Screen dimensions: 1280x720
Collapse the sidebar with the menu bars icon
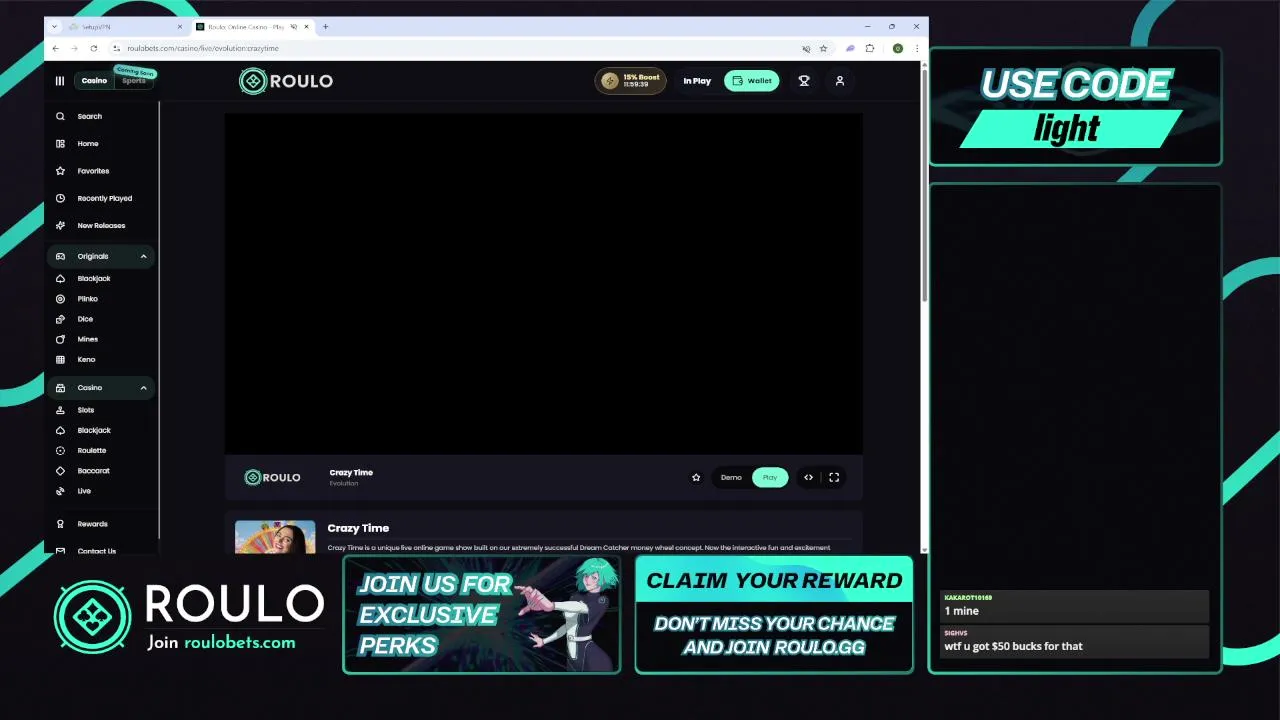[59, 81]
